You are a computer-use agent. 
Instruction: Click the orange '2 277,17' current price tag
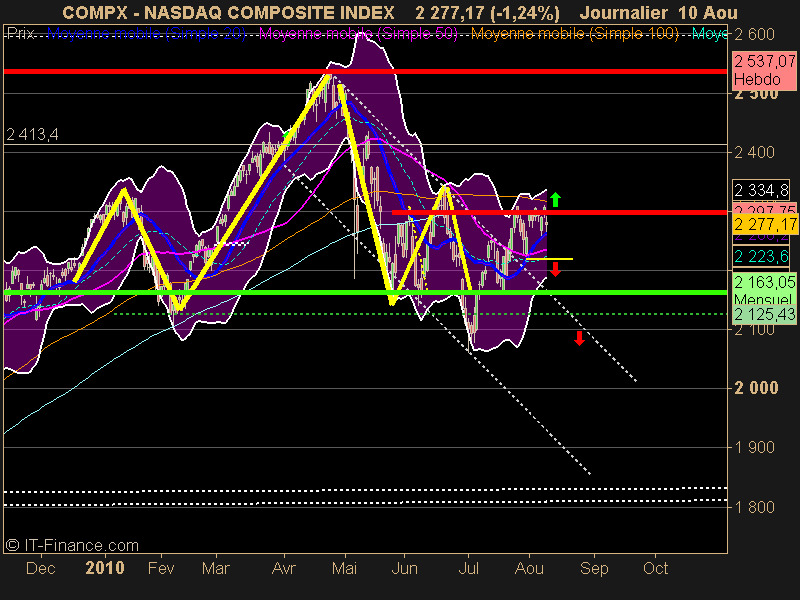(x=765, y=224)
